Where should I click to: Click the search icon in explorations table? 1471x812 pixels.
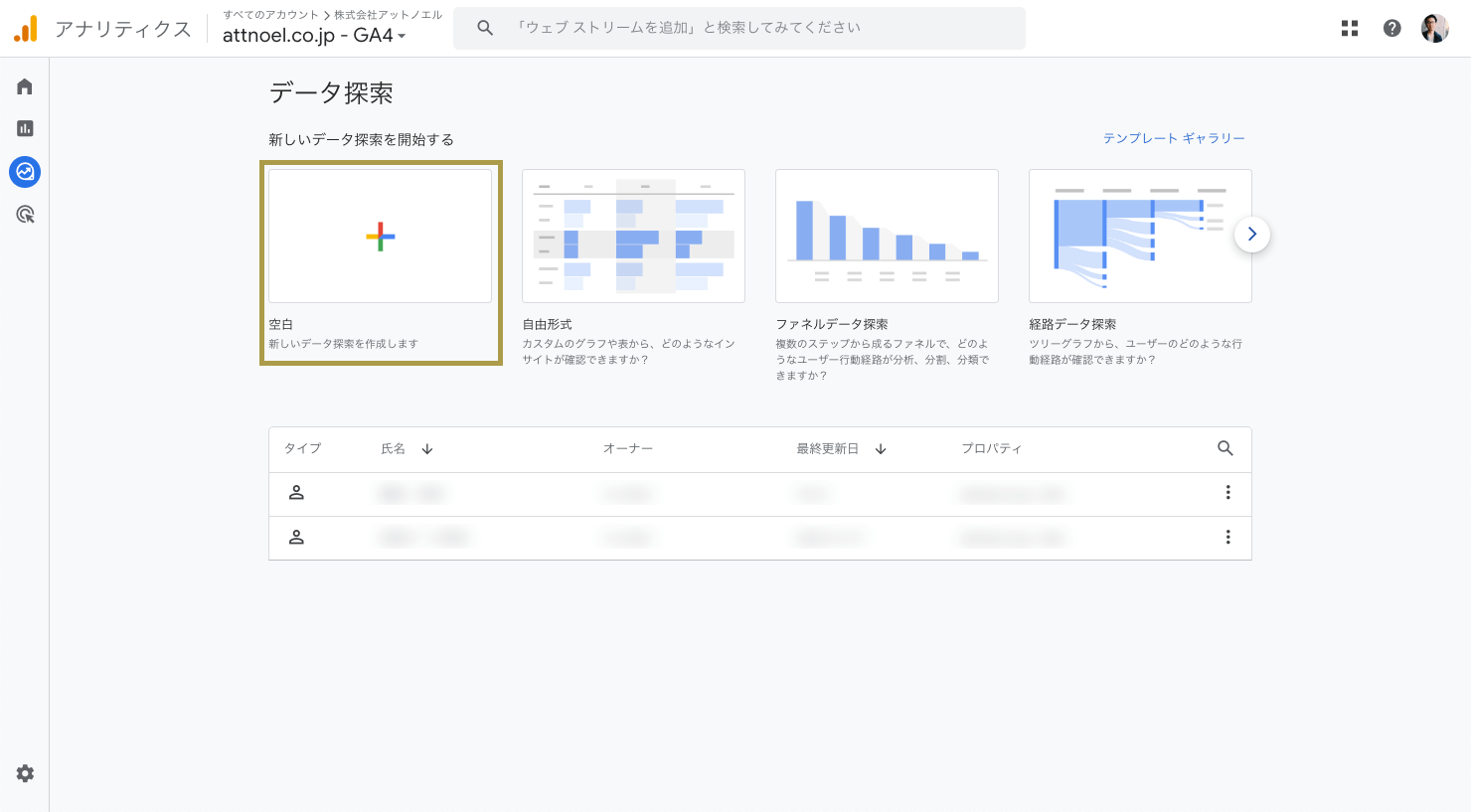[1225, 448]
